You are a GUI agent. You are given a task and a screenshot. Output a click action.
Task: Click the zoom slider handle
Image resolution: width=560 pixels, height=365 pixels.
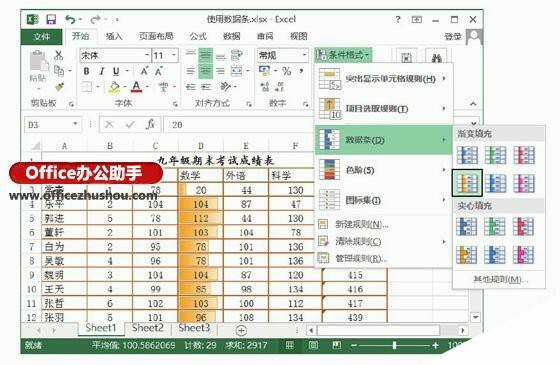(394, 345)
